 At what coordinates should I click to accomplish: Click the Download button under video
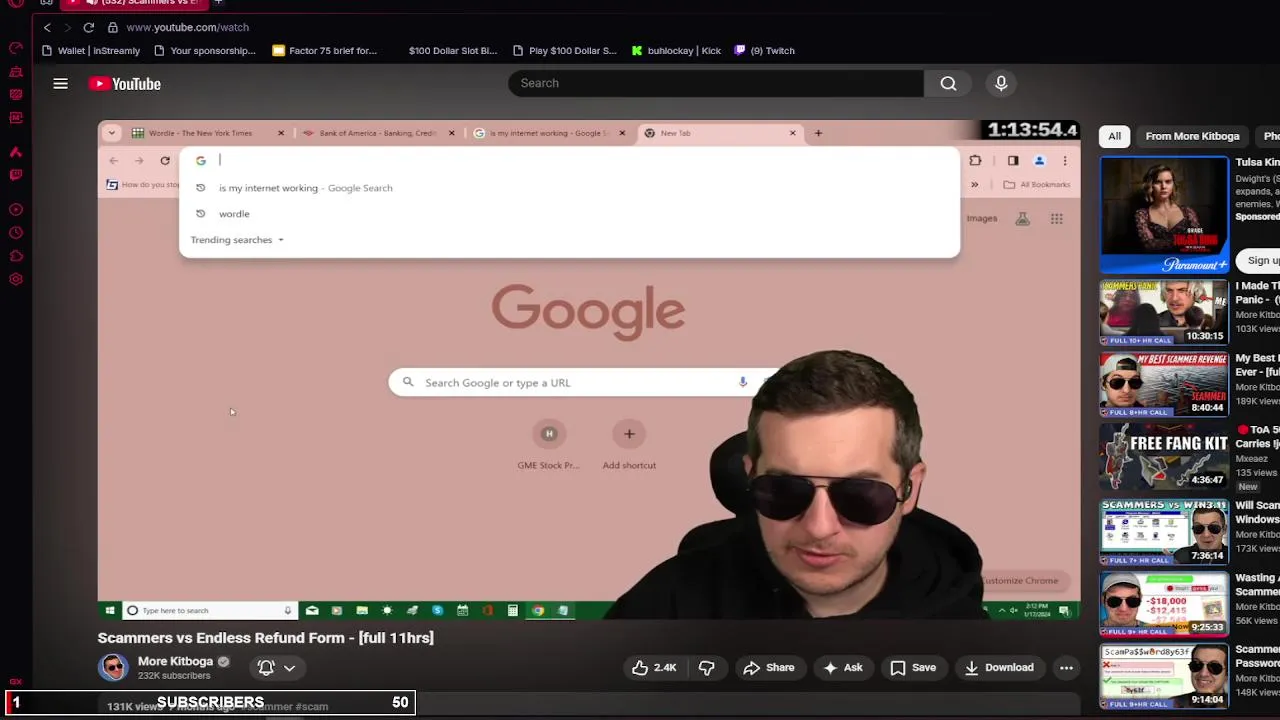click(998, 668)
